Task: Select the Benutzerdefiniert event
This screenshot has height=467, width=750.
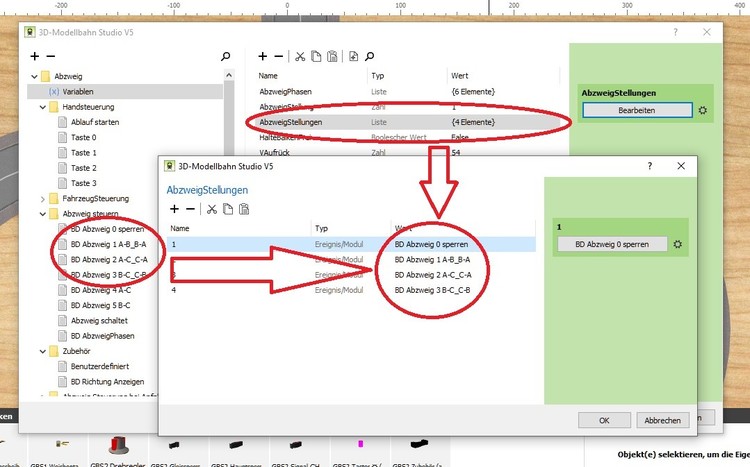Action: [x=99, y=367]
